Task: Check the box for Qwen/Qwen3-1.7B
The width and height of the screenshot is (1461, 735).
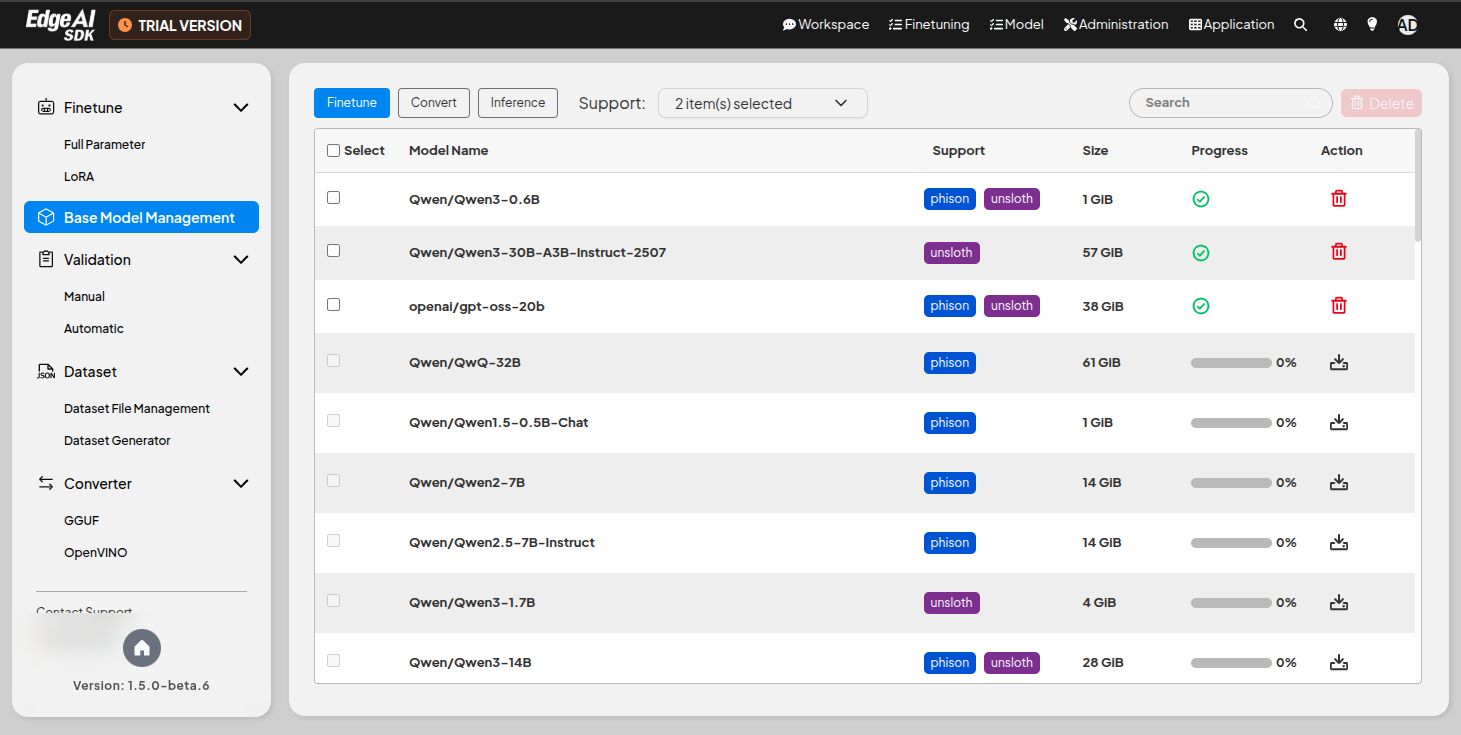Action: tap(334, 600)
